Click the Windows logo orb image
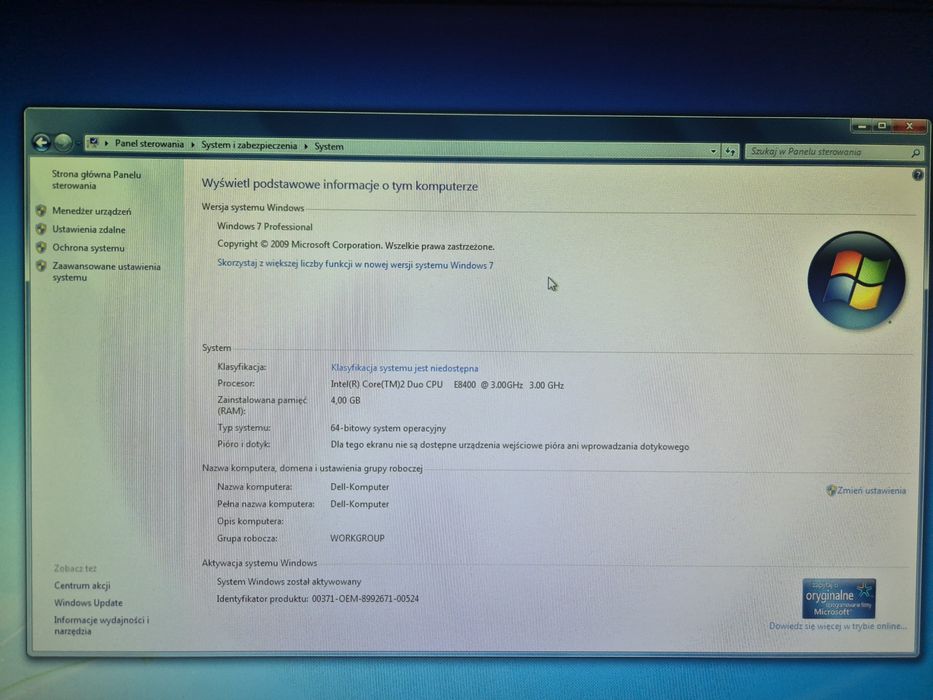933x700 pixels. 856,280
